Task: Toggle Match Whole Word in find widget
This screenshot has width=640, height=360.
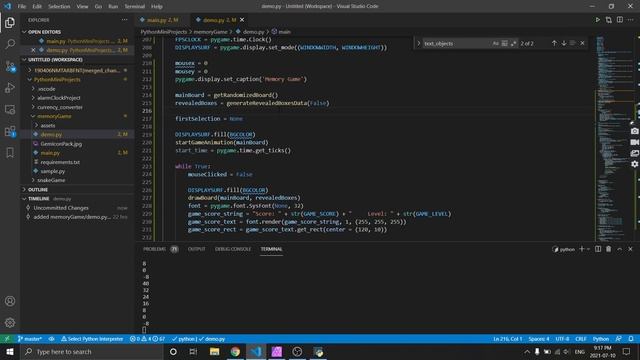Action: (504, 43)
